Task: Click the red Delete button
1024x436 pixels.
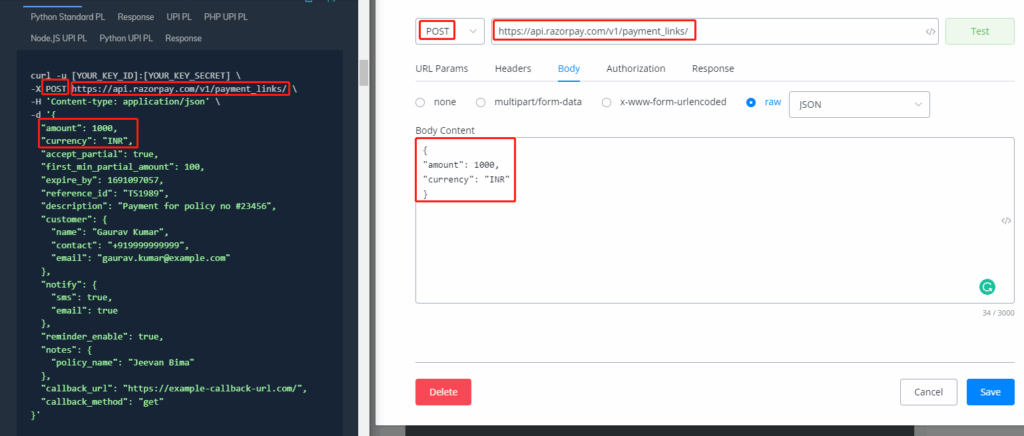Action: coord(443,392)
